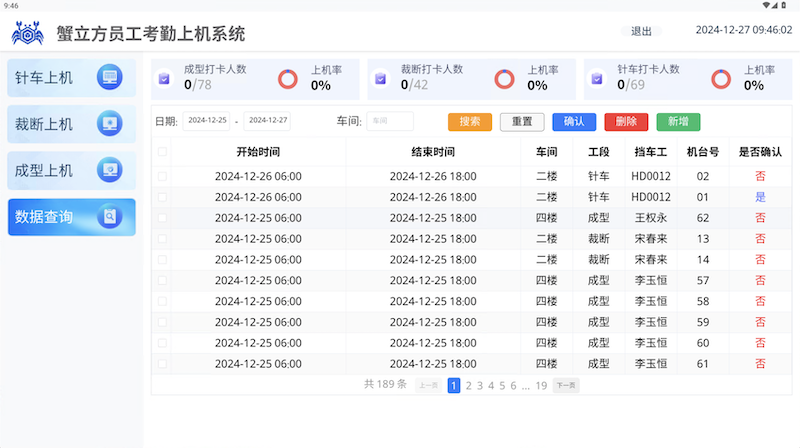The height and width of the screenshot is (448, 800).
Task: Click the blue 确认 button
Action: pyautogui.click(x=574, y=122)
